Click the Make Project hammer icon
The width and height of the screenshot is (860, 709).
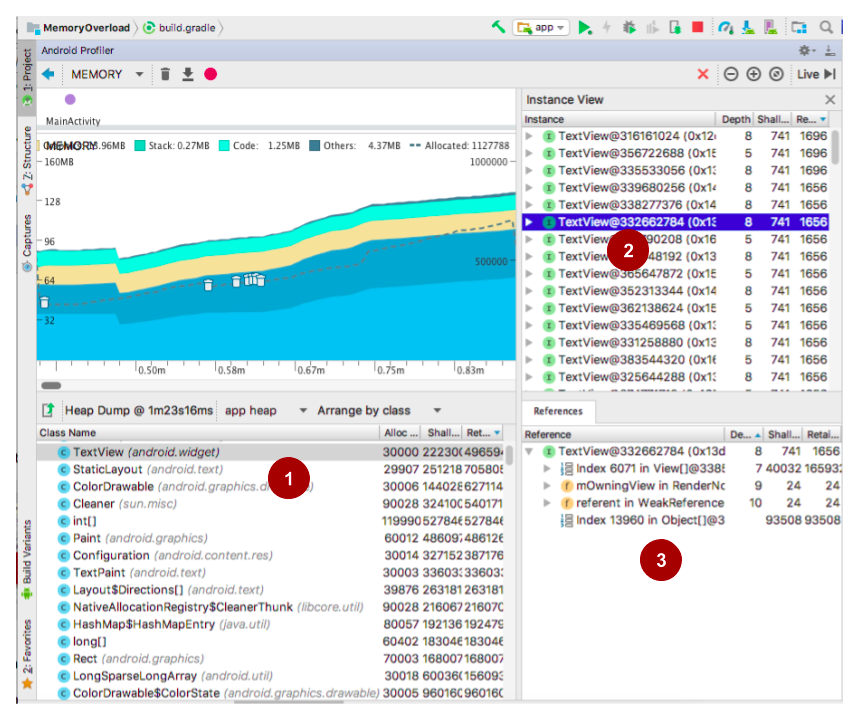(x=498, y=27)
